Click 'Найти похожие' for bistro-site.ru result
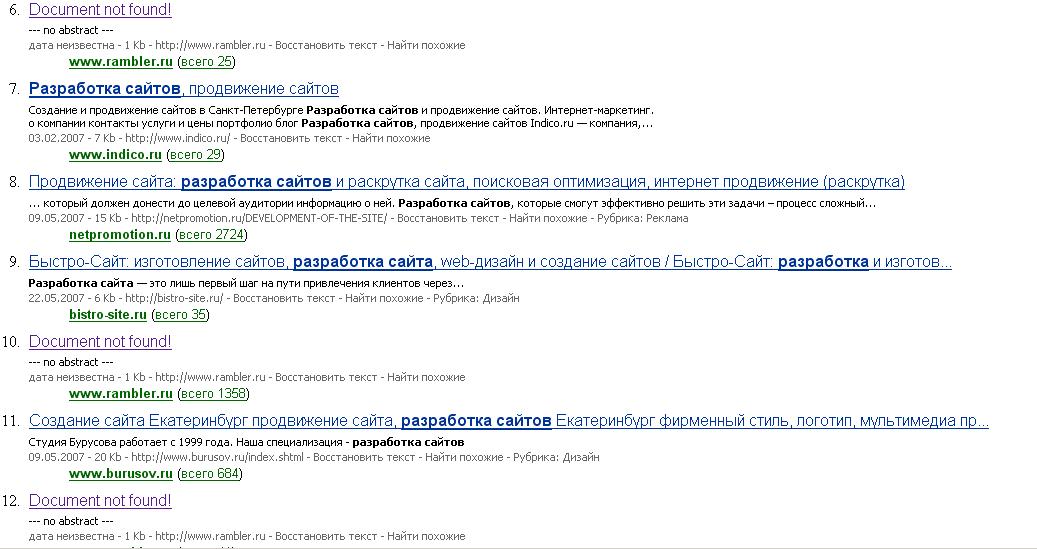The image size is (1037, 549). [x=384, y=298]
